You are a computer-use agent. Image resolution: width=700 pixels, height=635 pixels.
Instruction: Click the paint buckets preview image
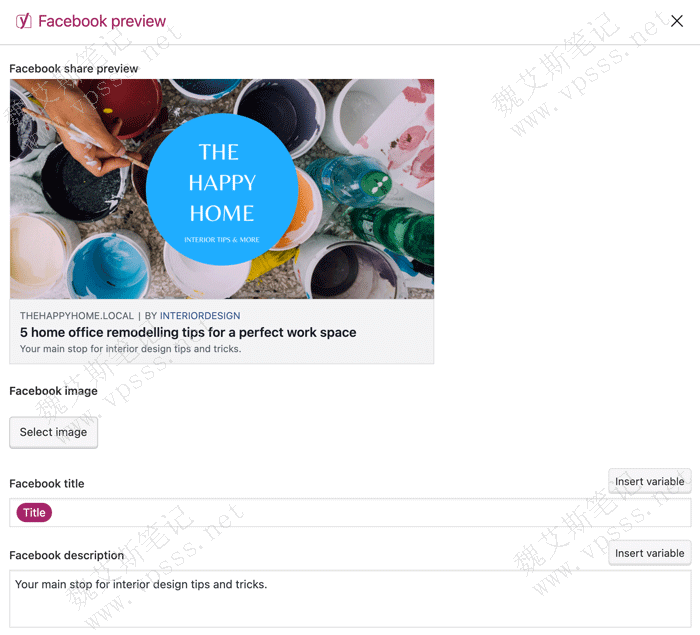pos(222,189)
